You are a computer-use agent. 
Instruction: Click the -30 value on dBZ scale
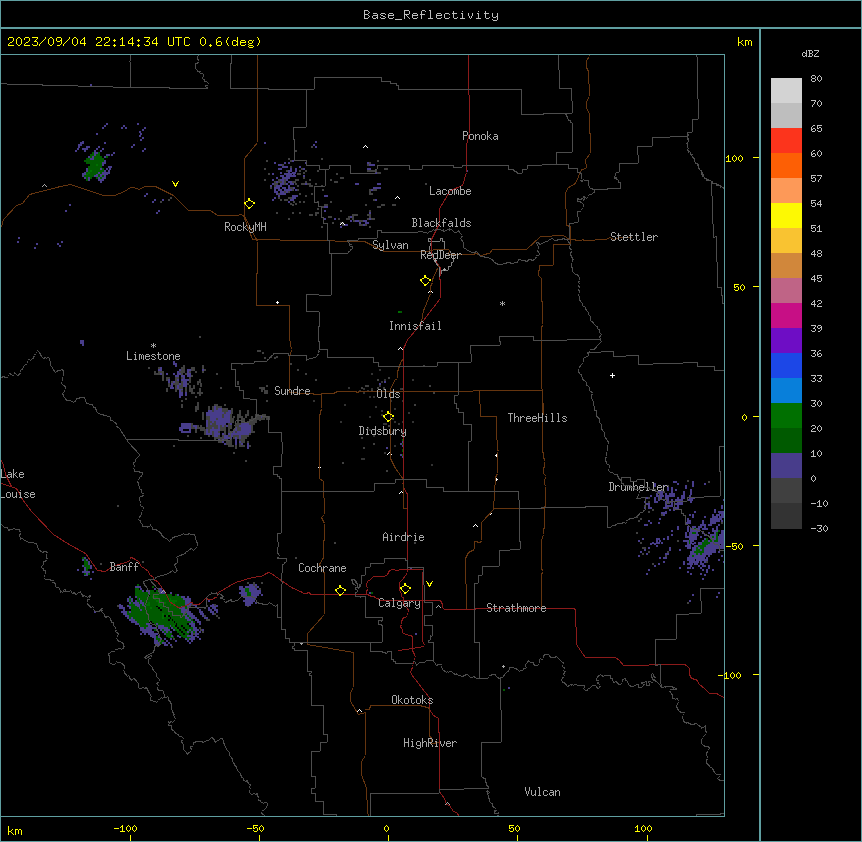coord(819,528)
